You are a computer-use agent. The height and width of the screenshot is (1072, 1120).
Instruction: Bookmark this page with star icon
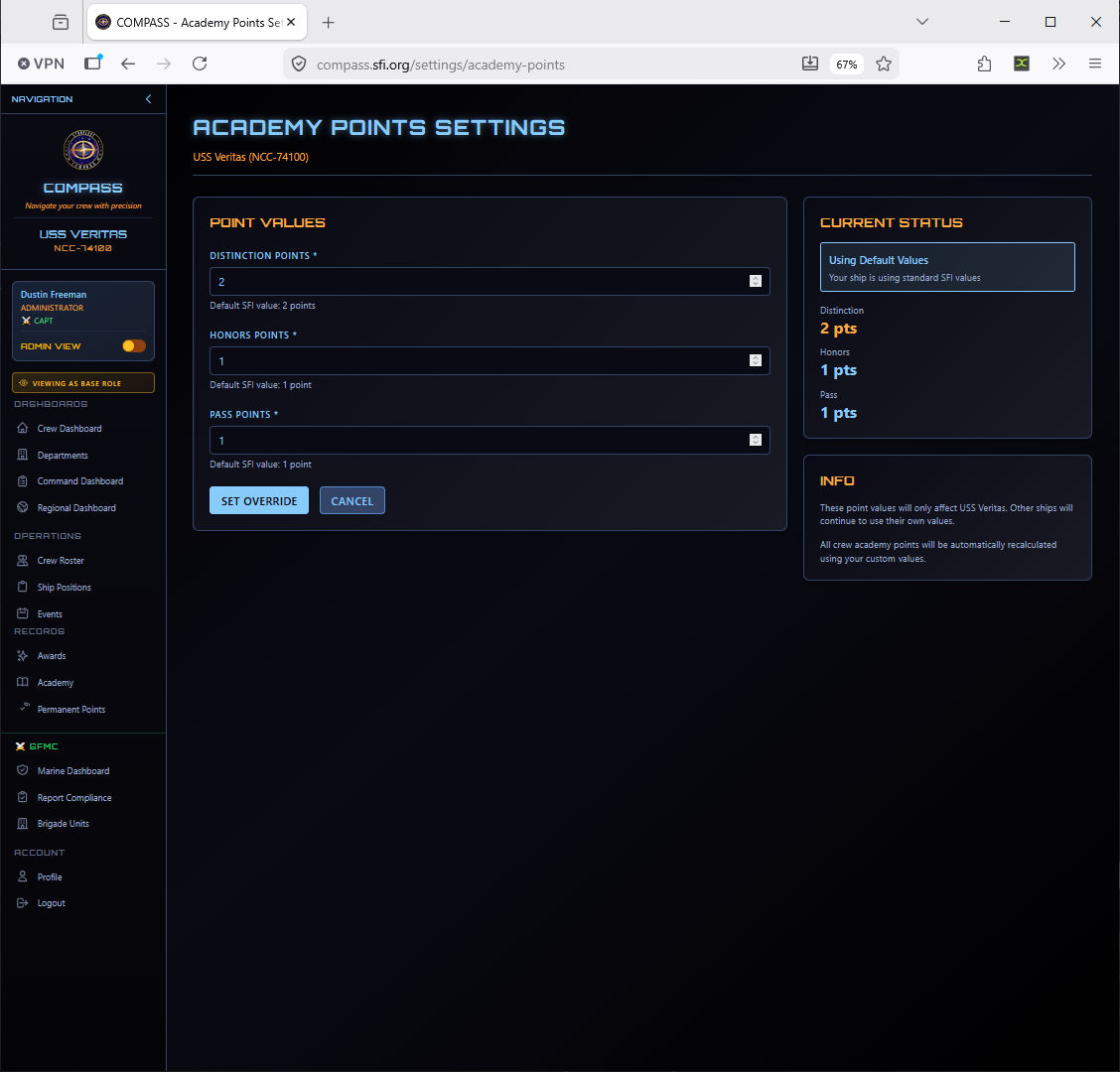tap(884, 64)
